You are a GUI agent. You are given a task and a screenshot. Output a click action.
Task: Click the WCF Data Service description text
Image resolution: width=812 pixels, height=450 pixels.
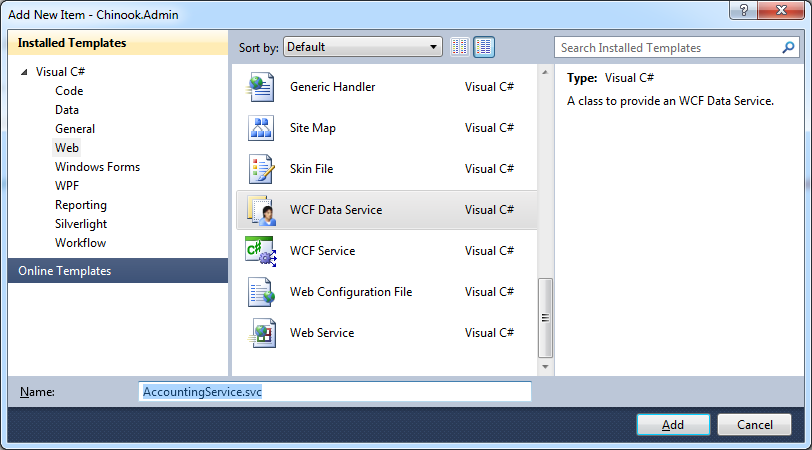(670, 101)
